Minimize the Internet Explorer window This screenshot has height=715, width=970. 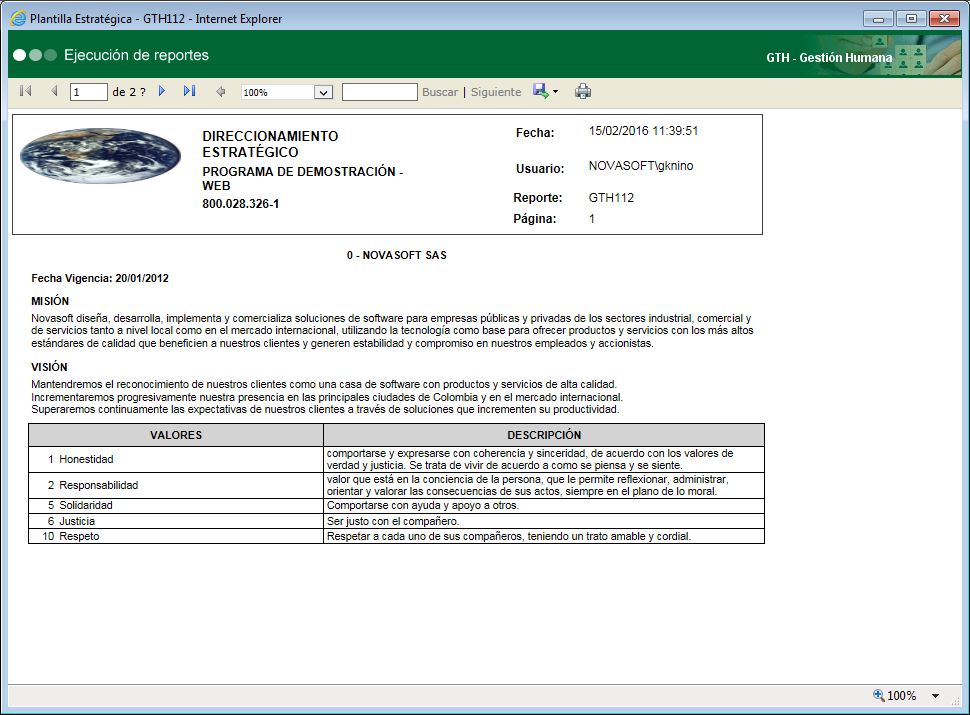pyautogui.click(x=878, y=19)
